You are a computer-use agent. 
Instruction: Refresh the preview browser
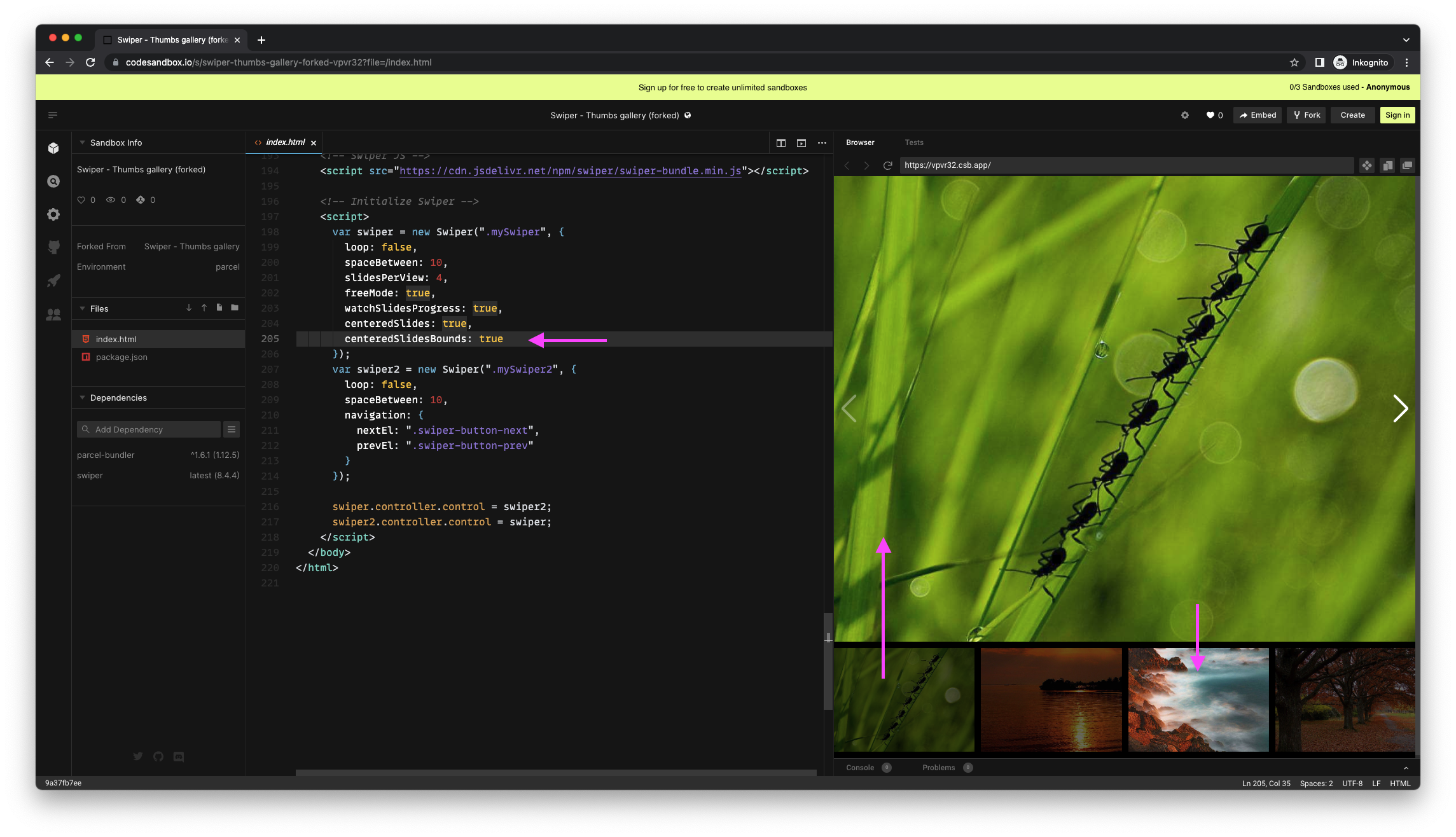click(887, 165)
